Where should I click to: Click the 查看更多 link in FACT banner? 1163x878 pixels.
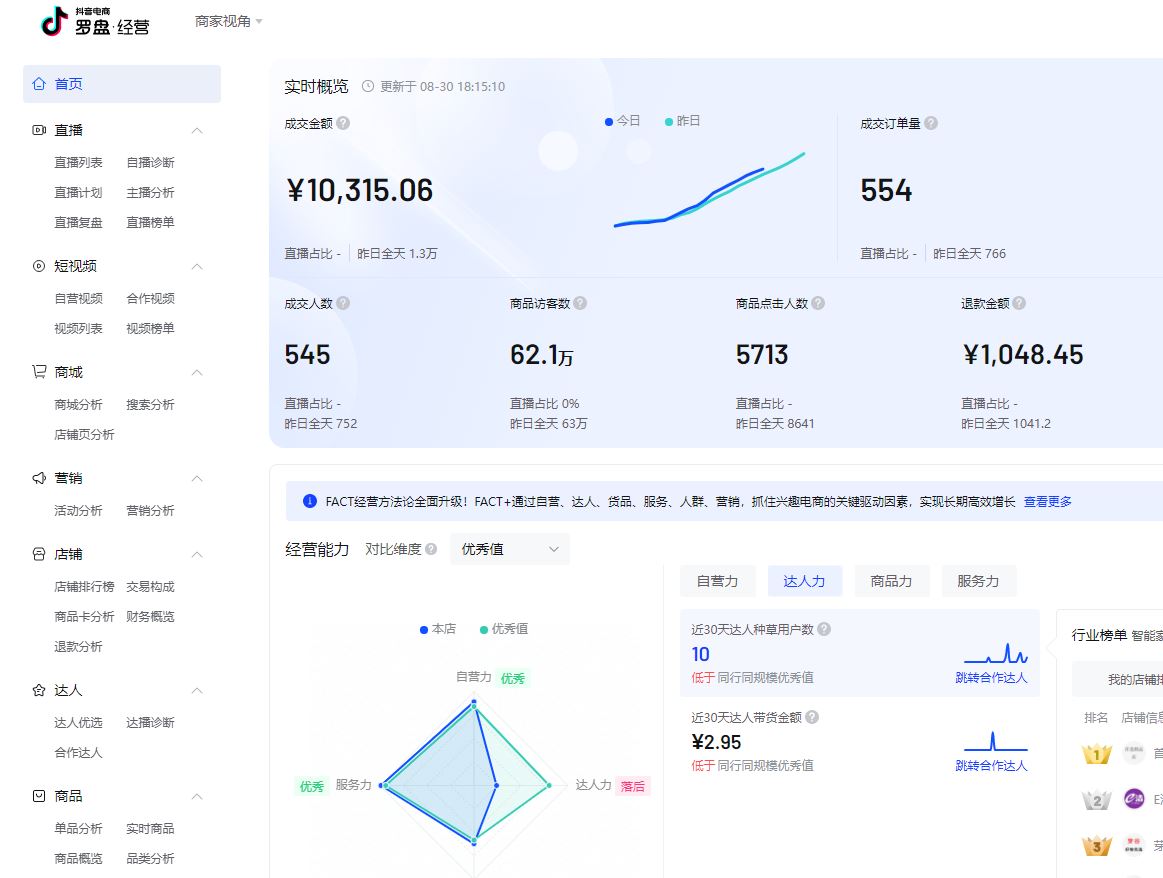(x=1047, y=501)
